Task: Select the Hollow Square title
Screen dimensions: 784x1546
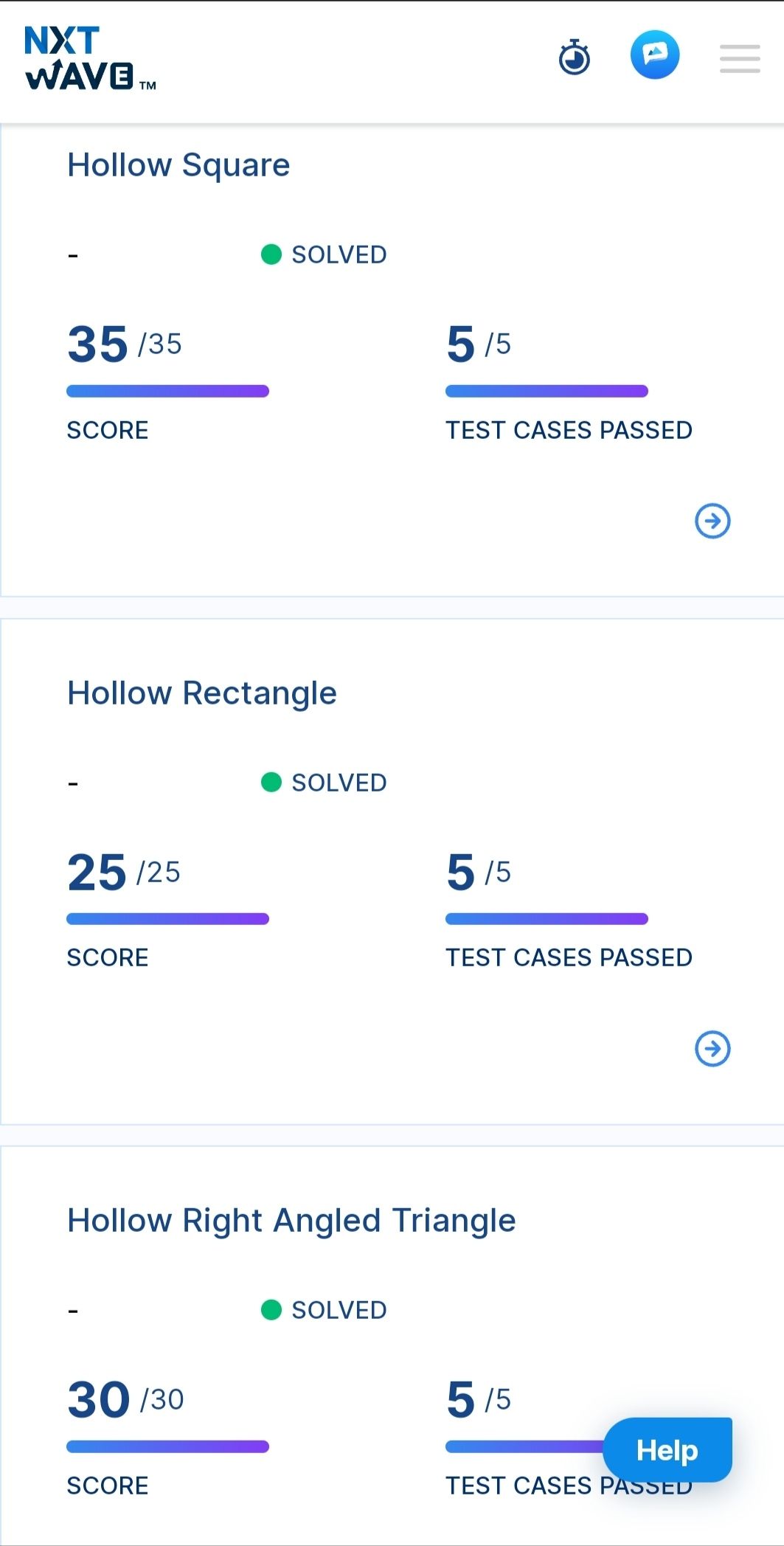Action: coord(178,164)
